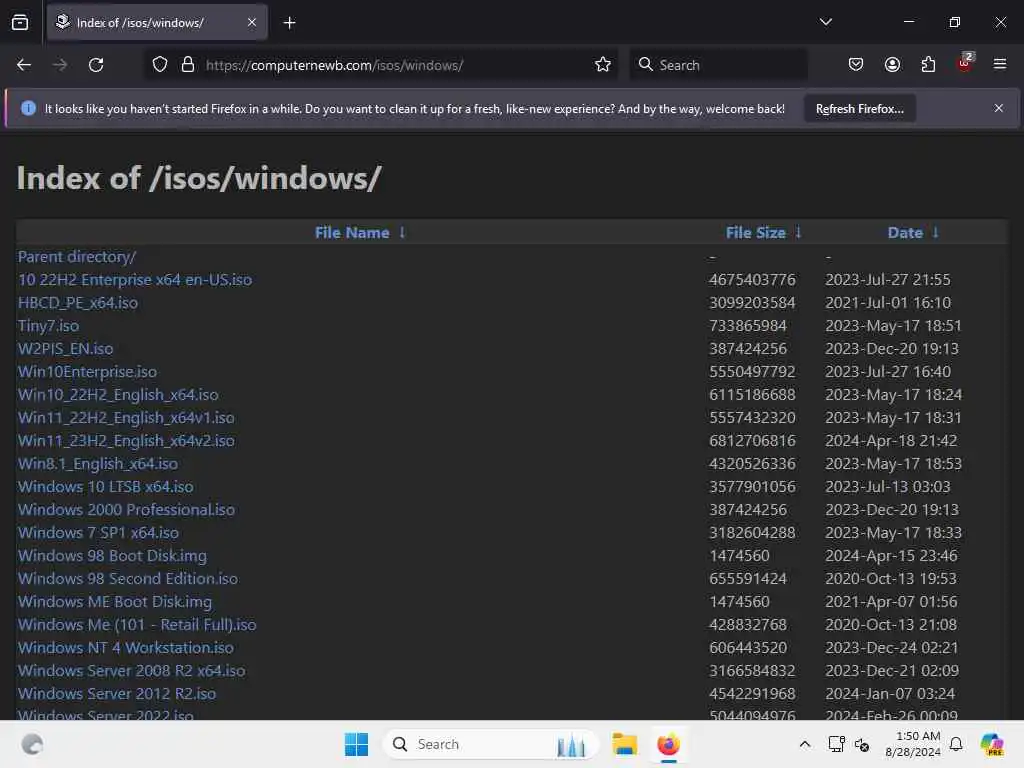Click Refresh Firefox... button
The image size is (1024, 768).
coord(859,109)
